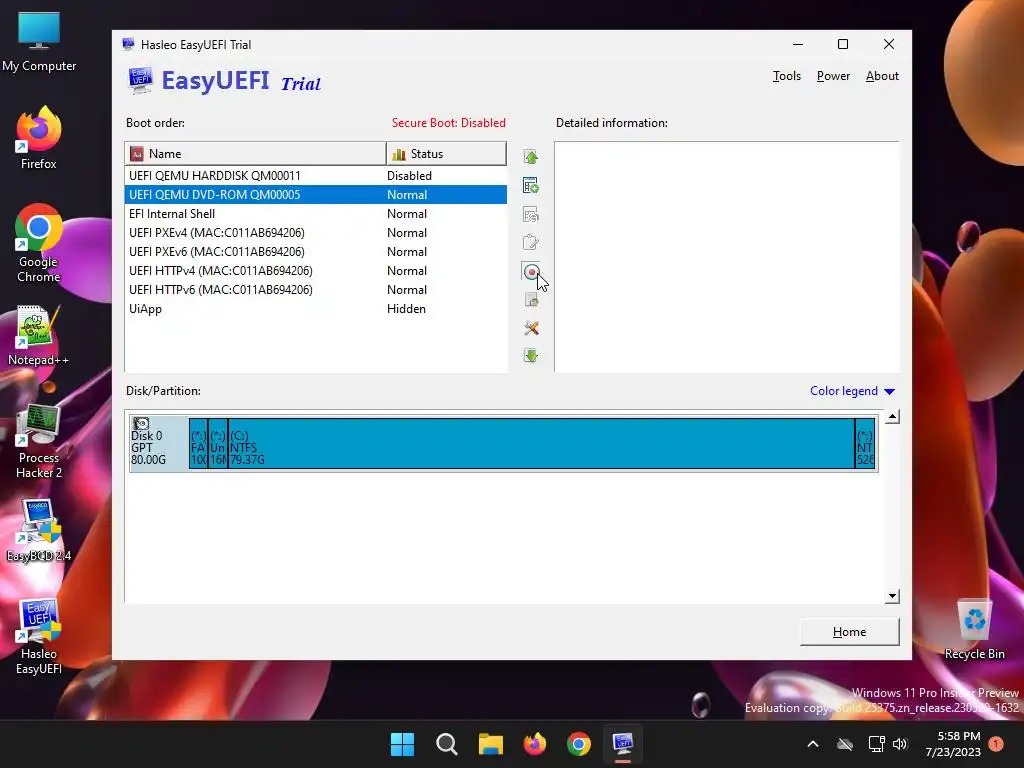Open Google Chrome desktop shortcut

39,243
